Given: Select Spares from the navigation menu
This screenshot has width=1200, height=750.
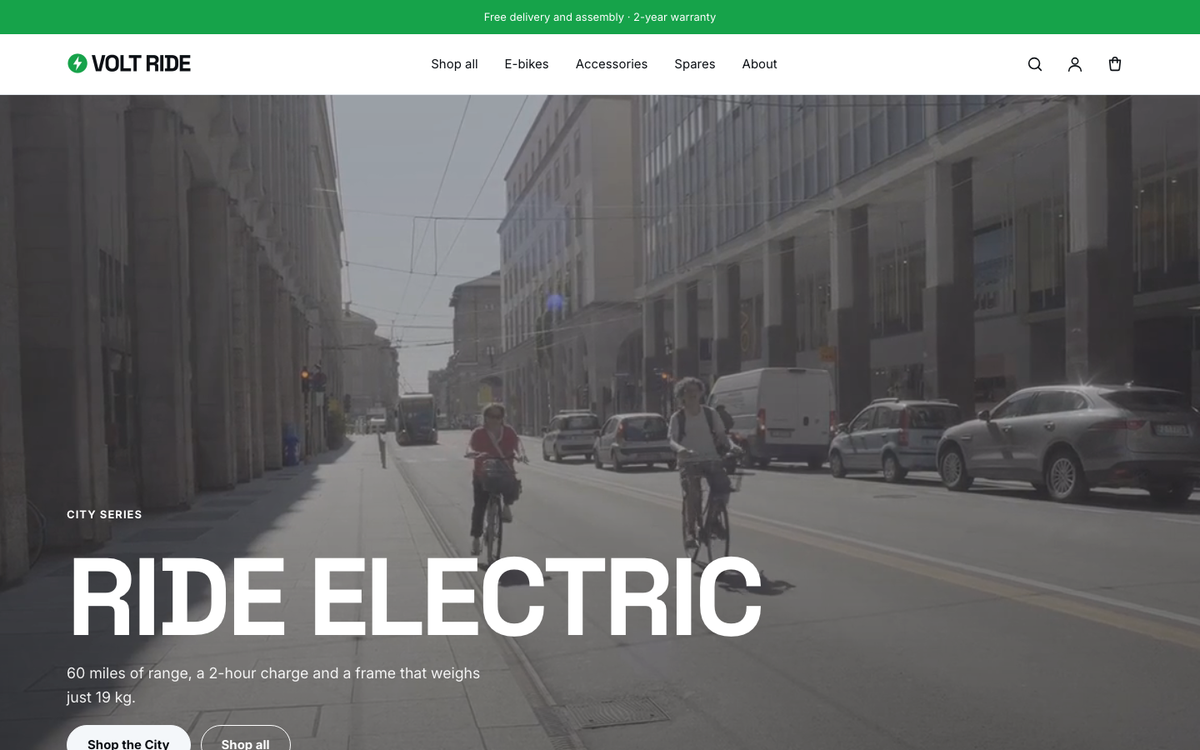Looking at the screenshot, I should coord(694,64).
